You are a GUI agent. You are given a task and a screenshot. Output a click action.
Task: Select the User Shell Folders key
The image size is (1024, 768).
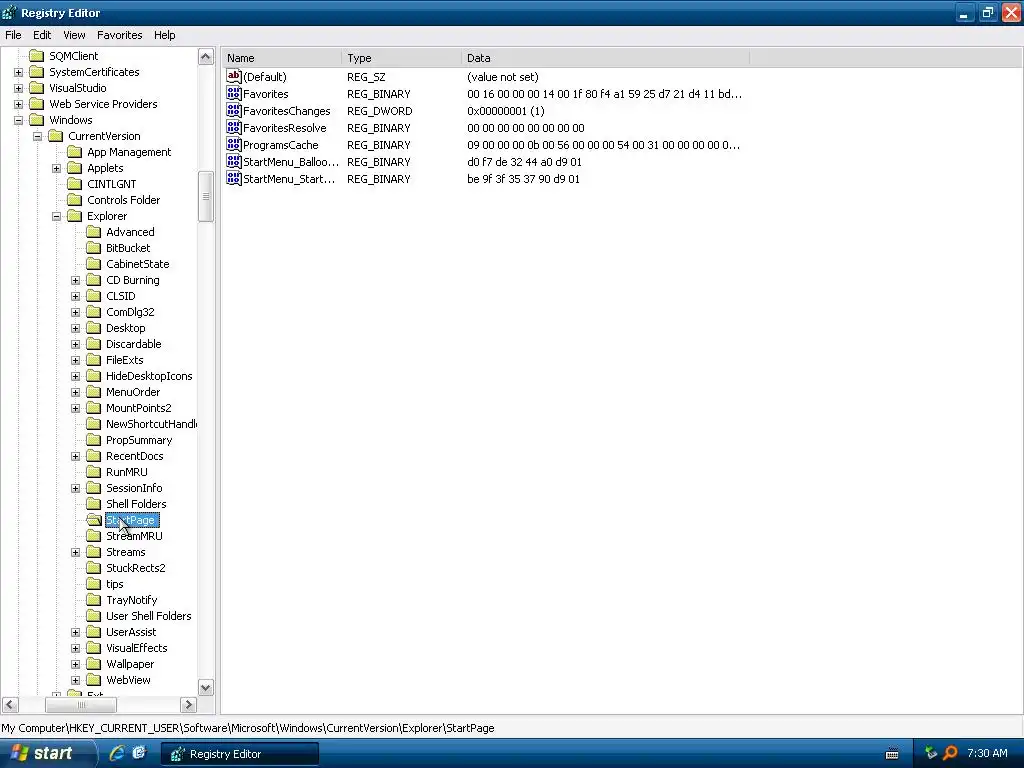pos(149,616)
